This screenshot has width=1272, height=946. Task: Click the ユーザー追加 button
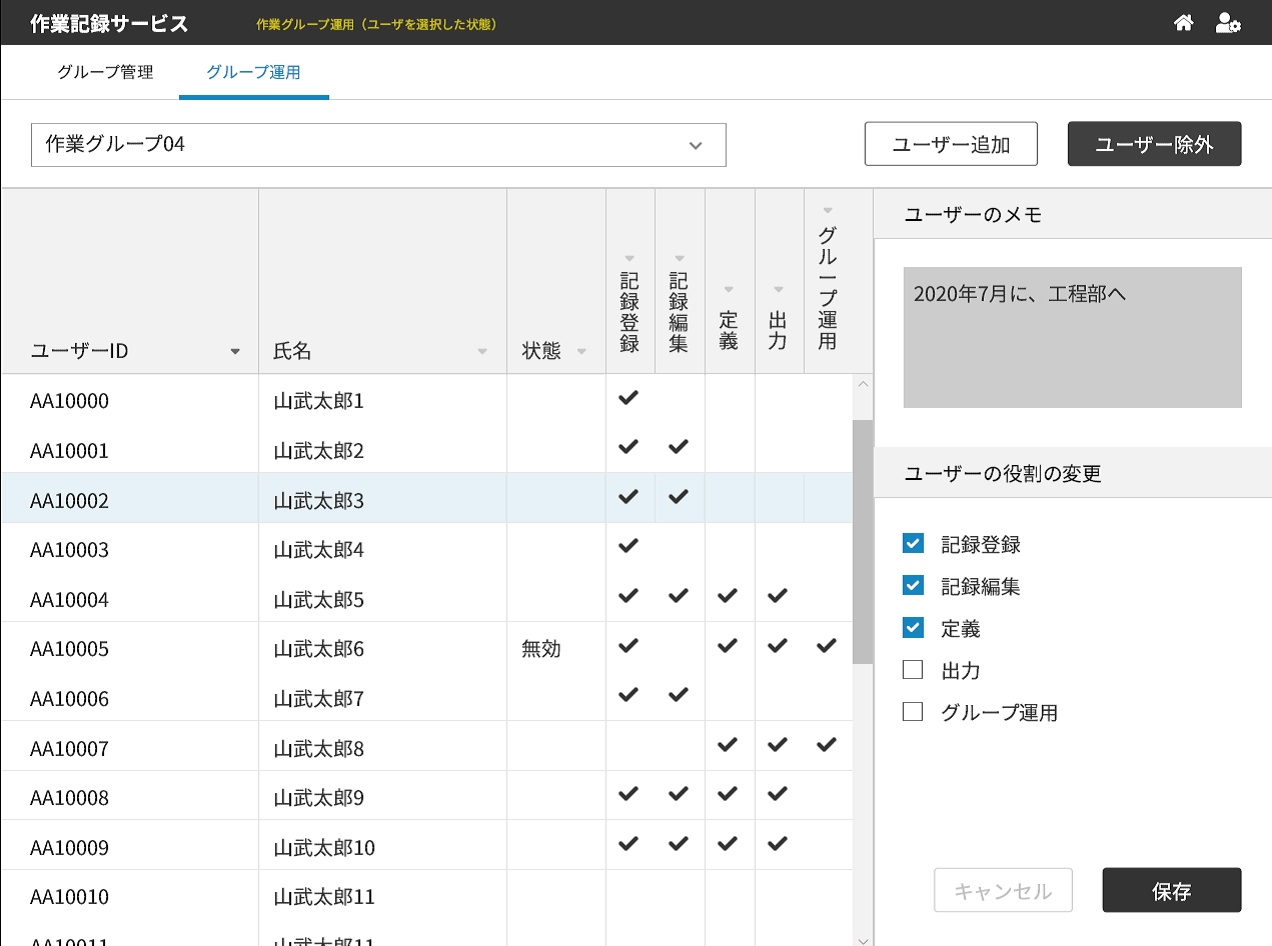951,144
